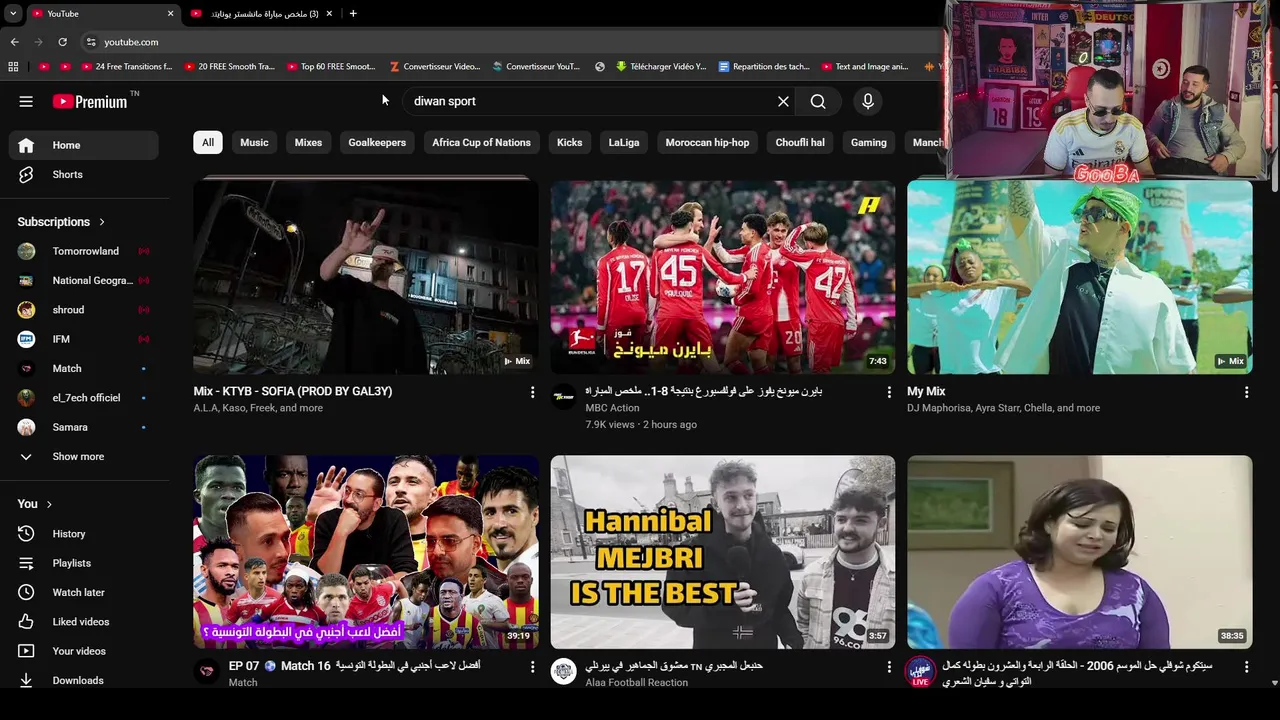Select the LaLiga filter chip
This screenshot has width=1280, height=720.
(x=624, y=142)
